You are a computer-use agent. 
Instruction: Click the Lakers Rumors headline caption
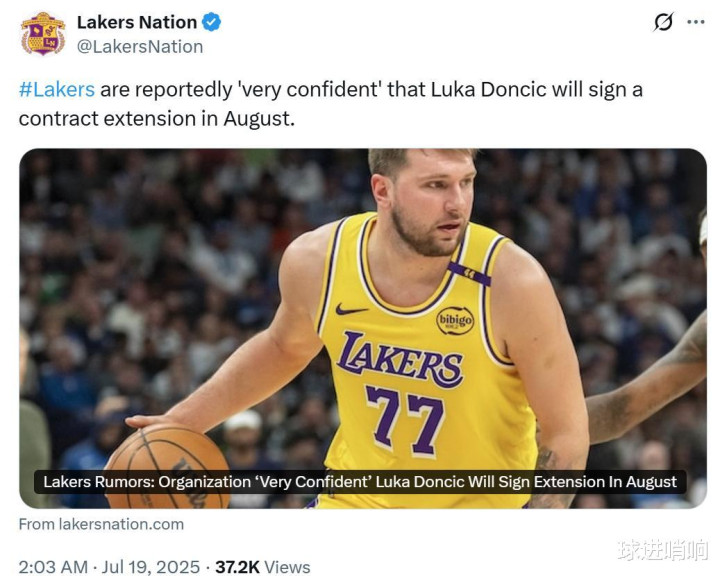pyautogui.click(x=360, y=482)
